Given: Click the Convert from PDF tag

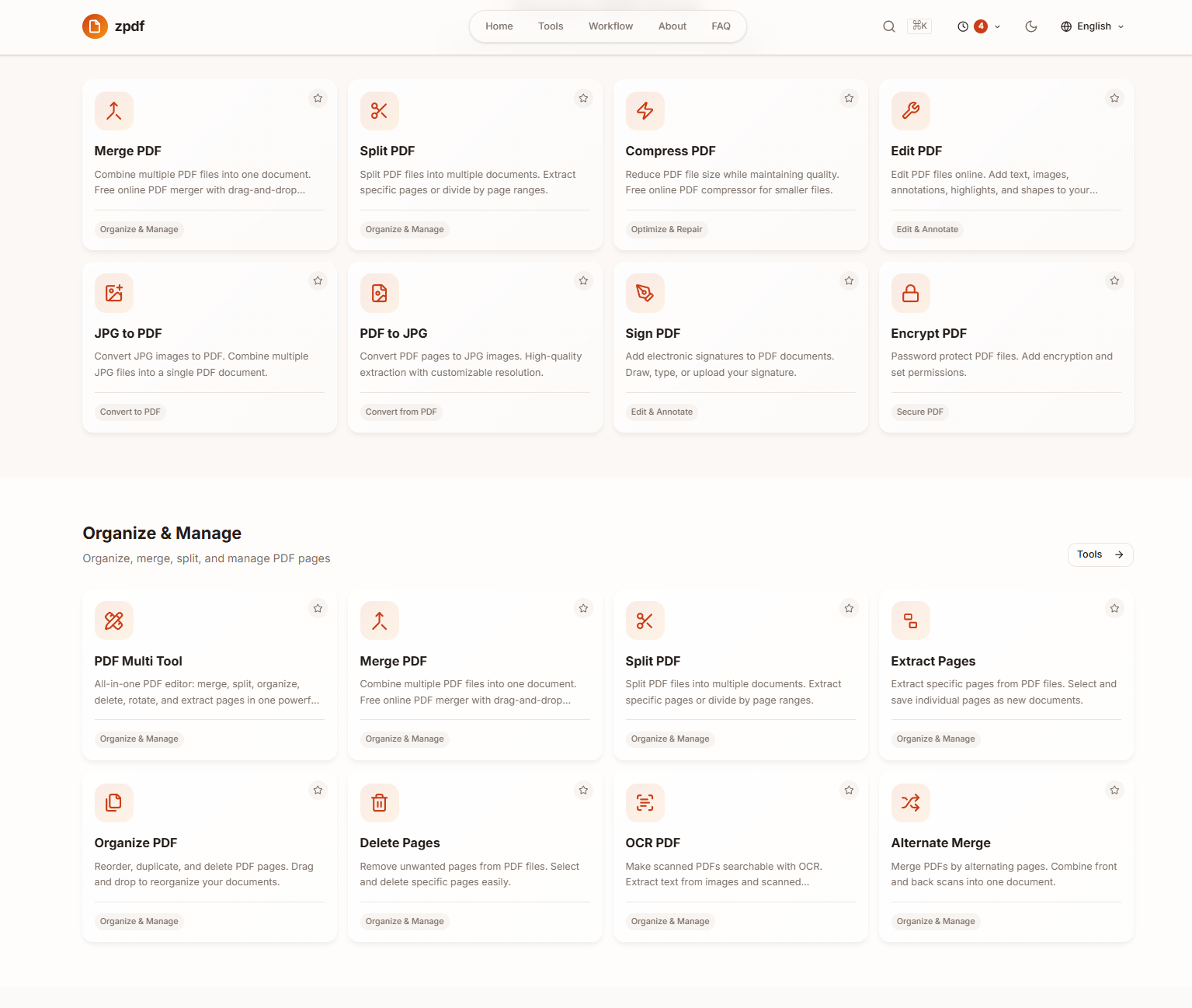Looking at the screenshot, I should point(401,412).
